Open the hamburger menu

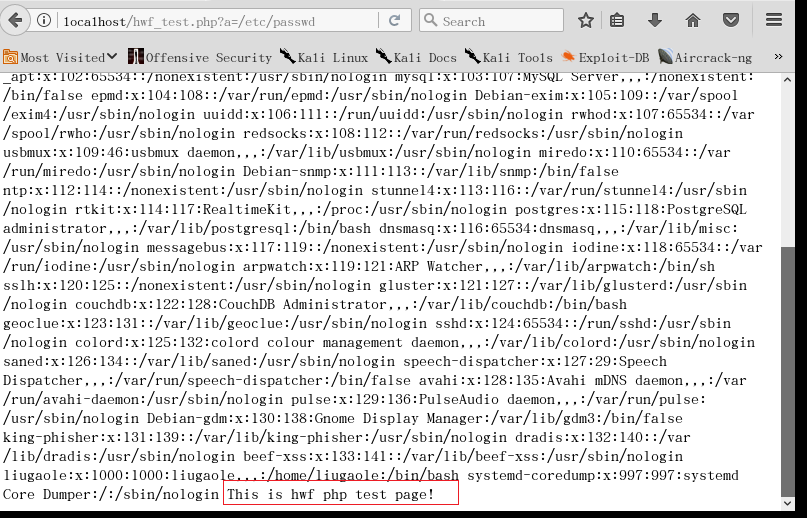tap(774, 21)
